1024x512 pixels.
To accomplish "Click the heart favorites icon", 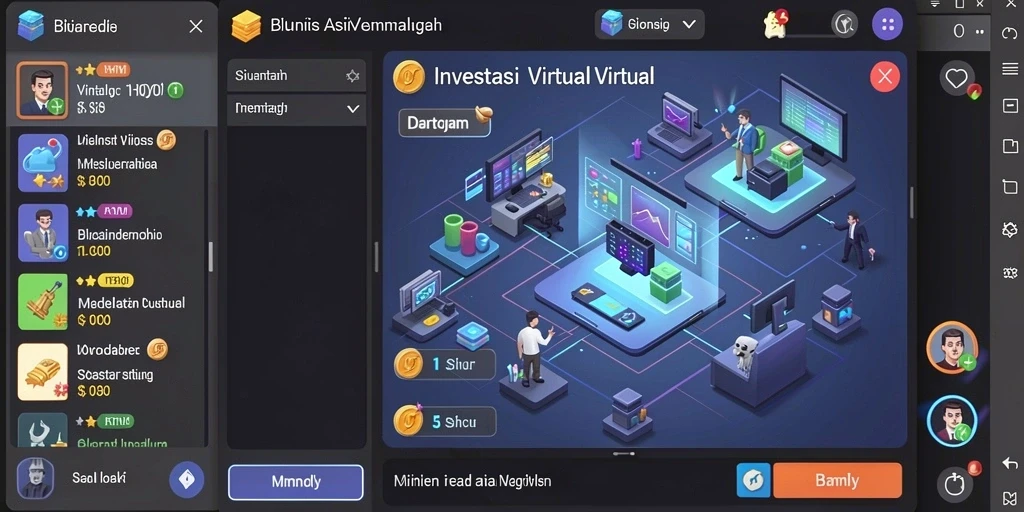I will [x=957, y=79].
